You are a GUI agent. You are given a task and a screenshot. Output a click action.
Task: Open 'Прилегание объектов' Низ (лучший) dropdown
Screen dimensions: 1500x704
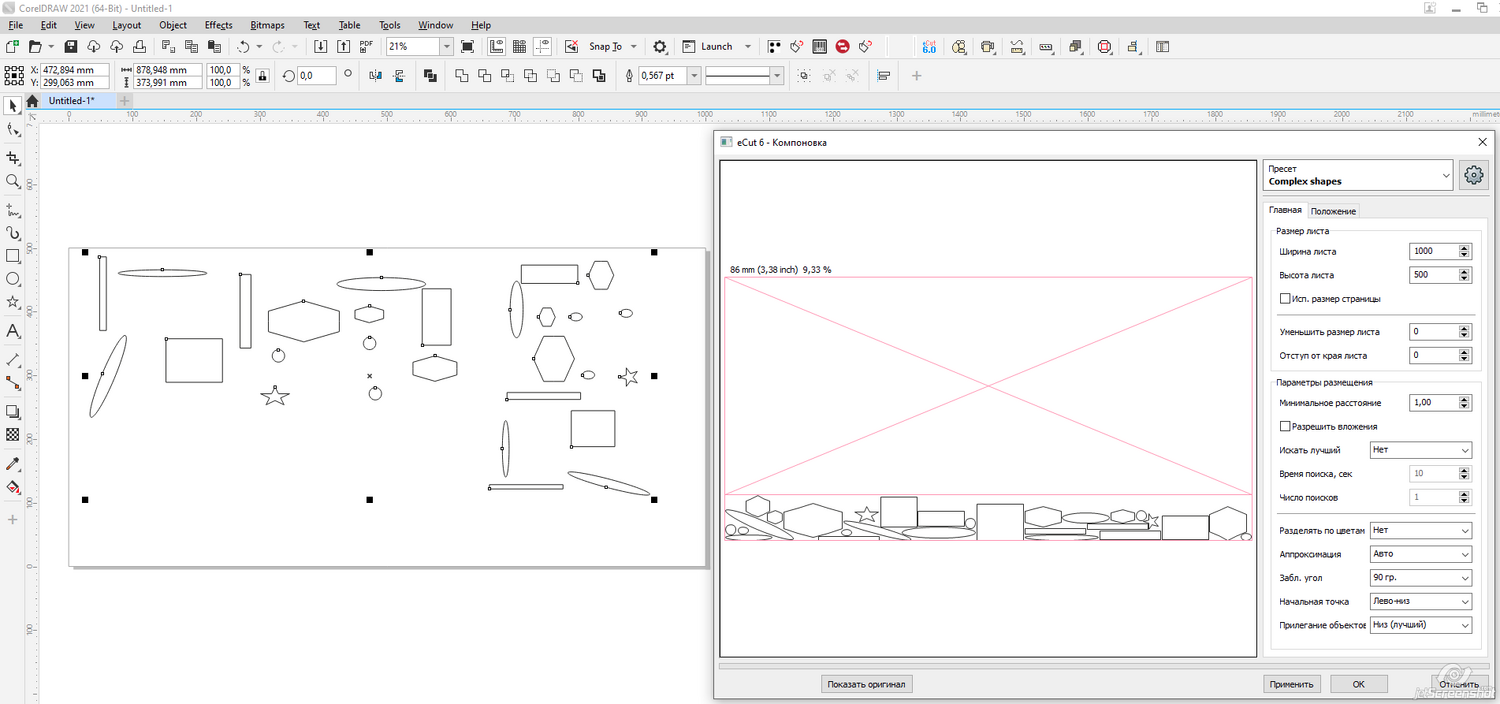[1421, 625]
